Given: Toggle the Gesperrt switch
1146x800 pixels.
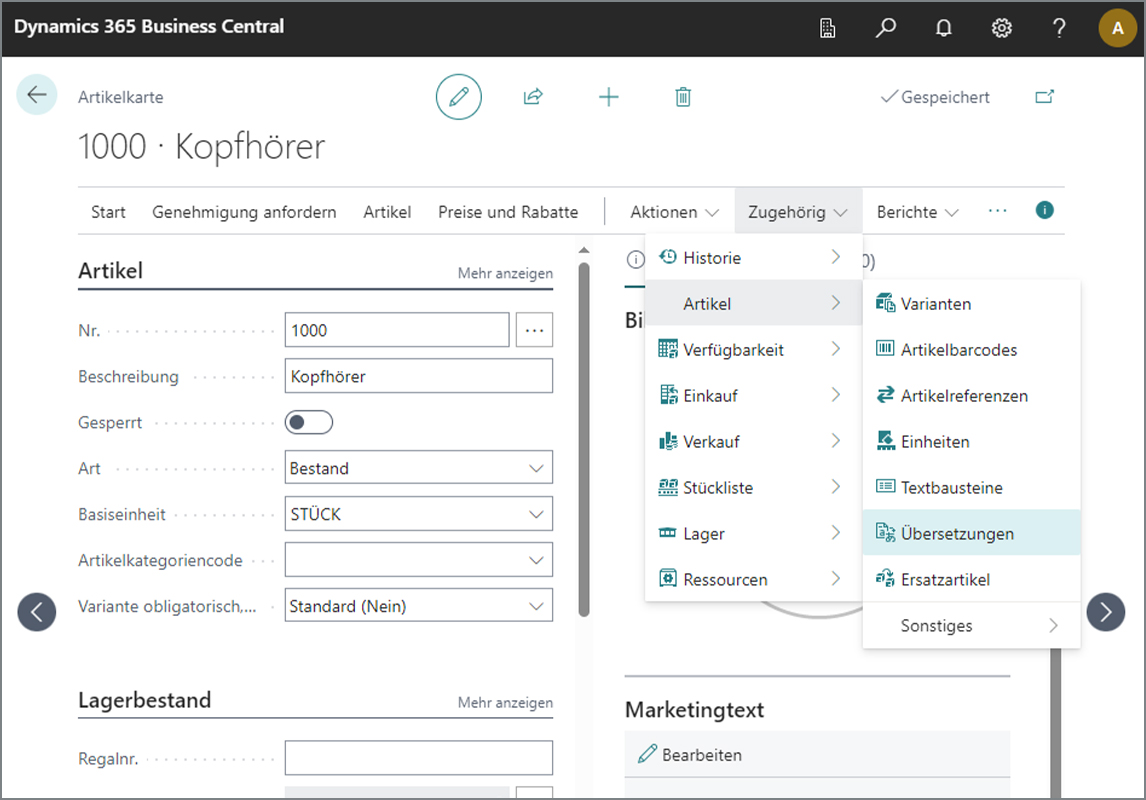Looking at the screenshot, I should [x=308, y=422].
